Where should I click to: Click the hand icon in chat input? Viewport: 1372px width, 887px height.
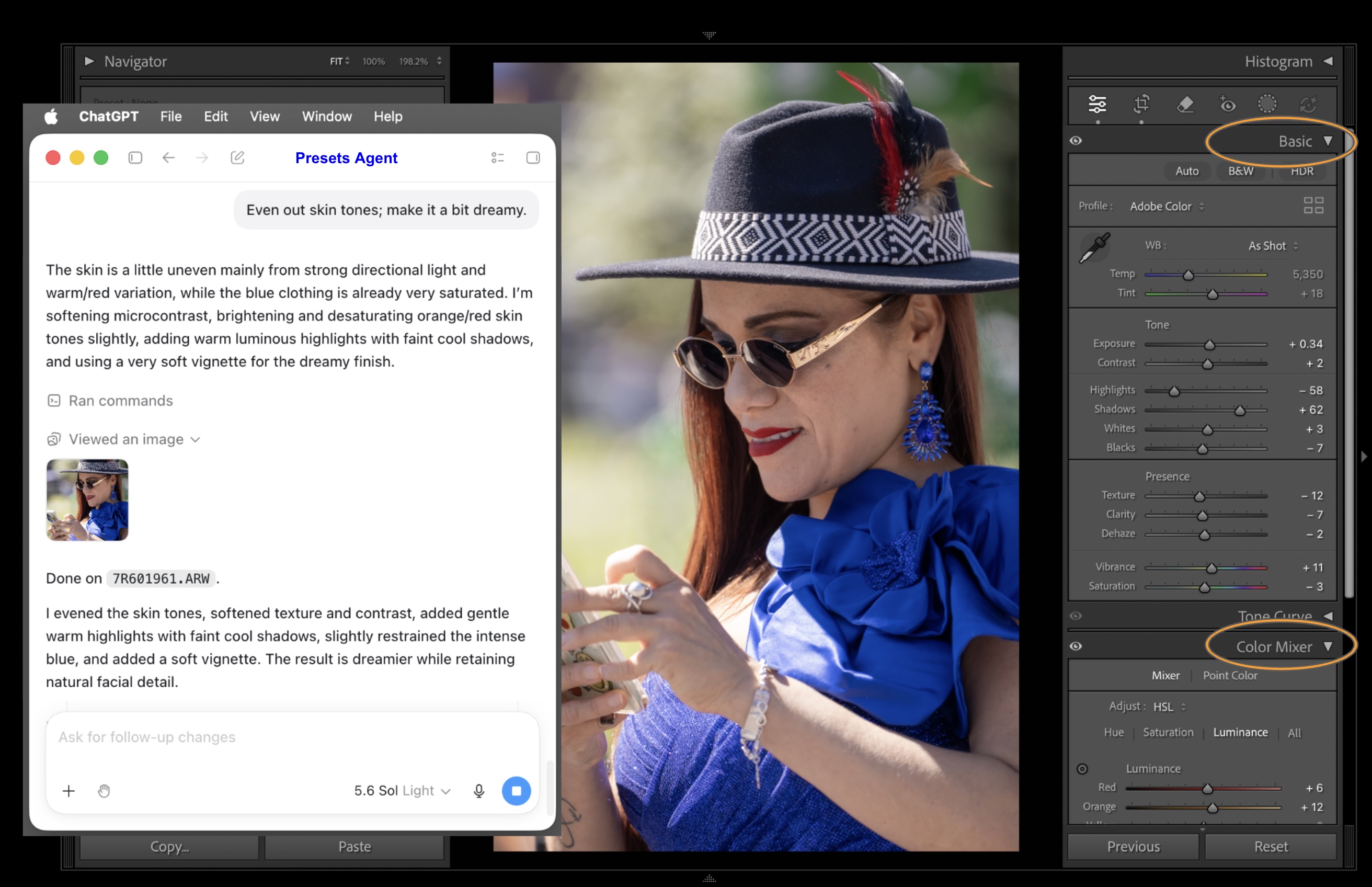(x=104, y=791)
